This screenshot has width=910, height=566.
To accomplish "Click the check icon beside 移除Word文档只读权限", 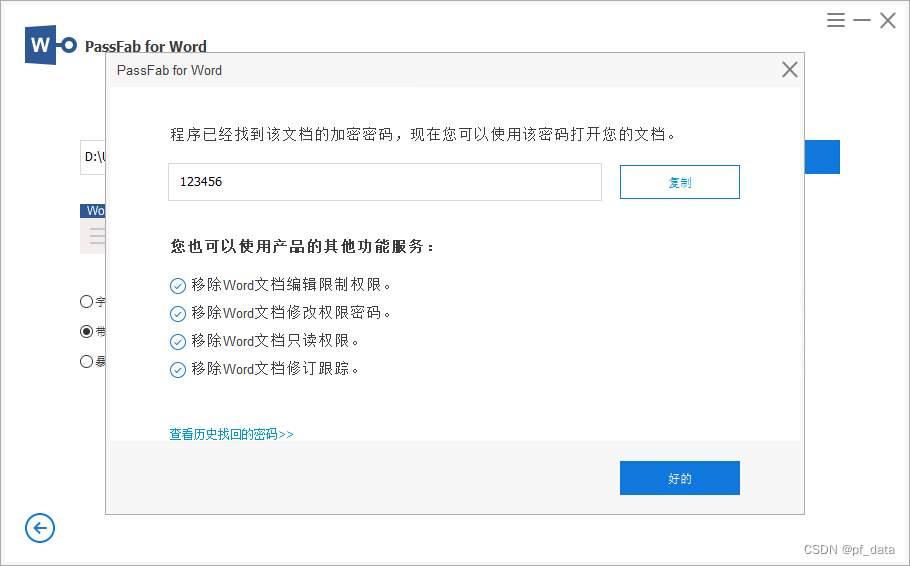I will (178, 341).
